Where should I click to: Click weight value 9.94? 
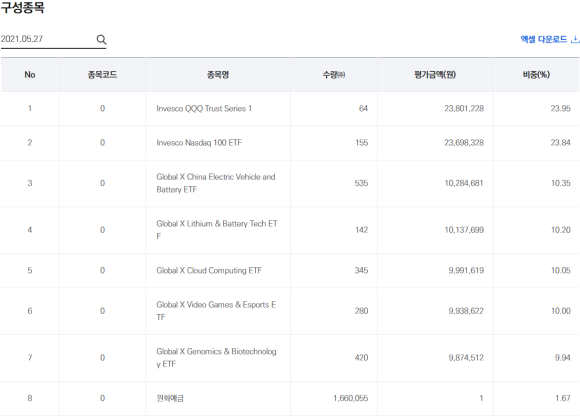pos(563,358)
